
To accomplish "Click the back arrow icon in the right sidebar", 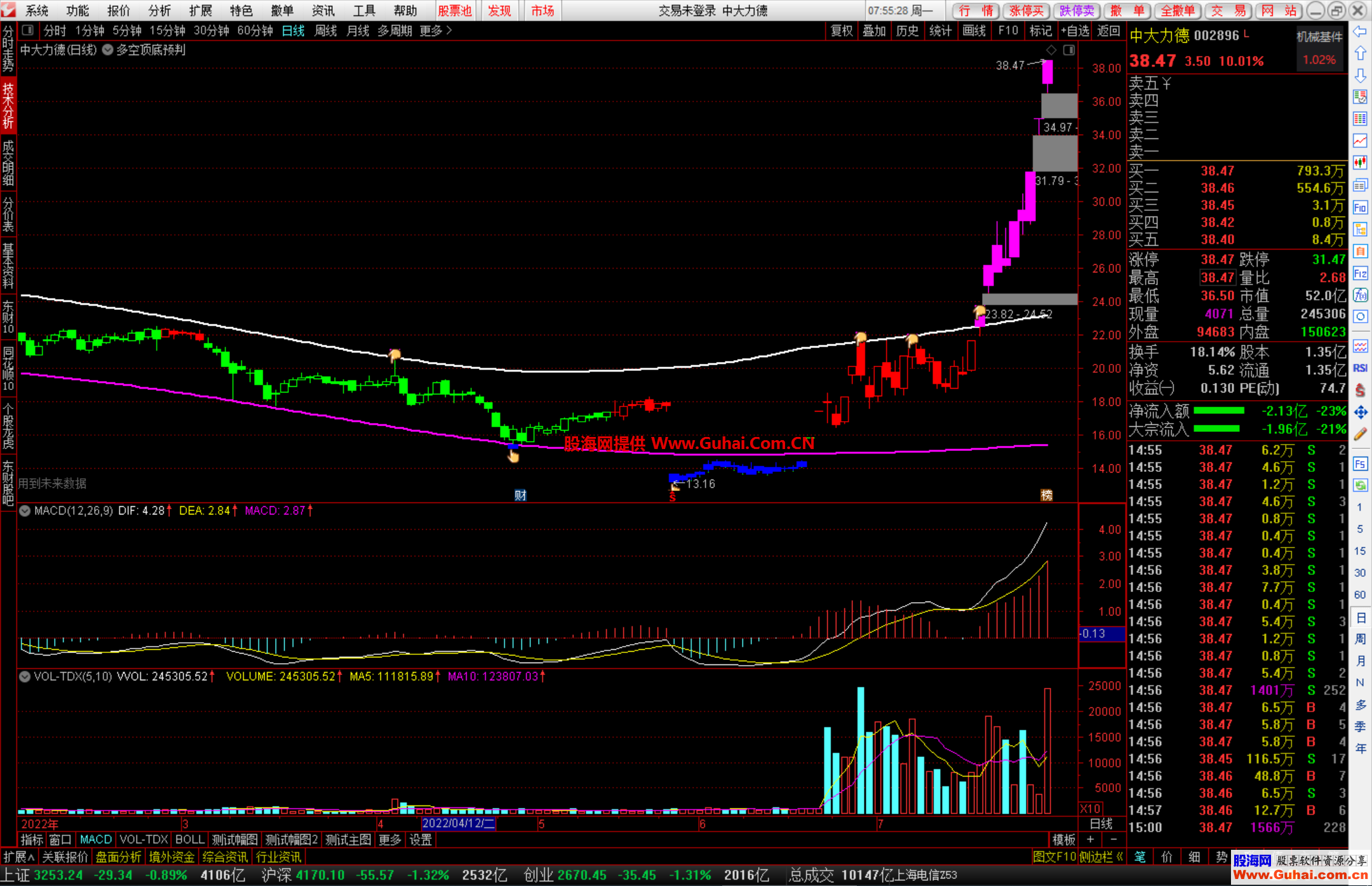I will pyautogui.click(x=1360, y=32).
